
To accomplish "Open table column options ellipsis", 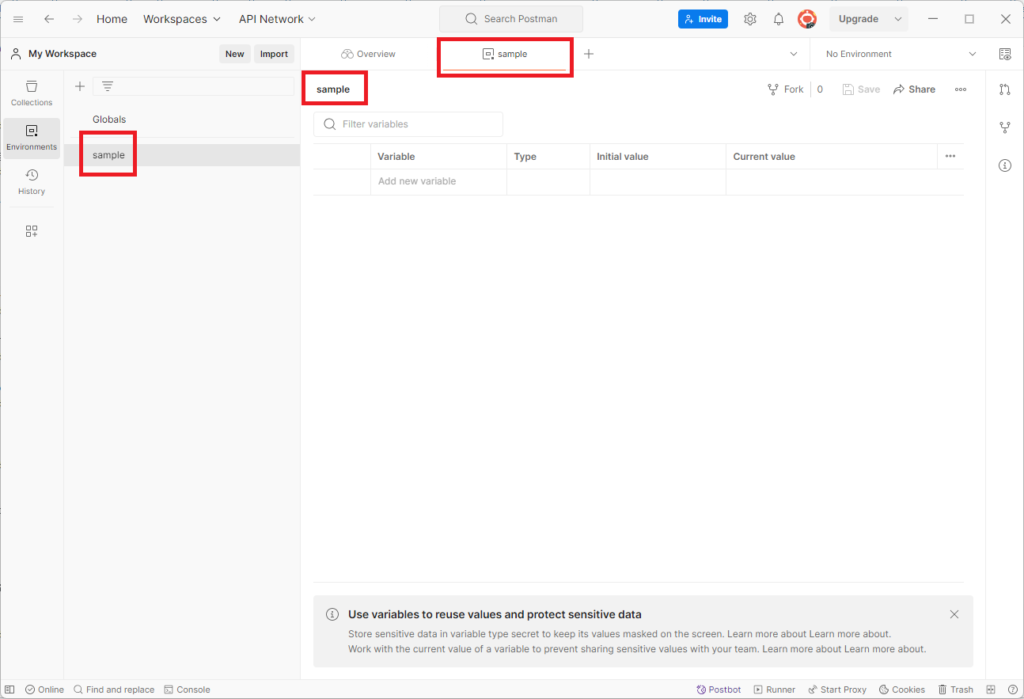I will pos(950,156).
